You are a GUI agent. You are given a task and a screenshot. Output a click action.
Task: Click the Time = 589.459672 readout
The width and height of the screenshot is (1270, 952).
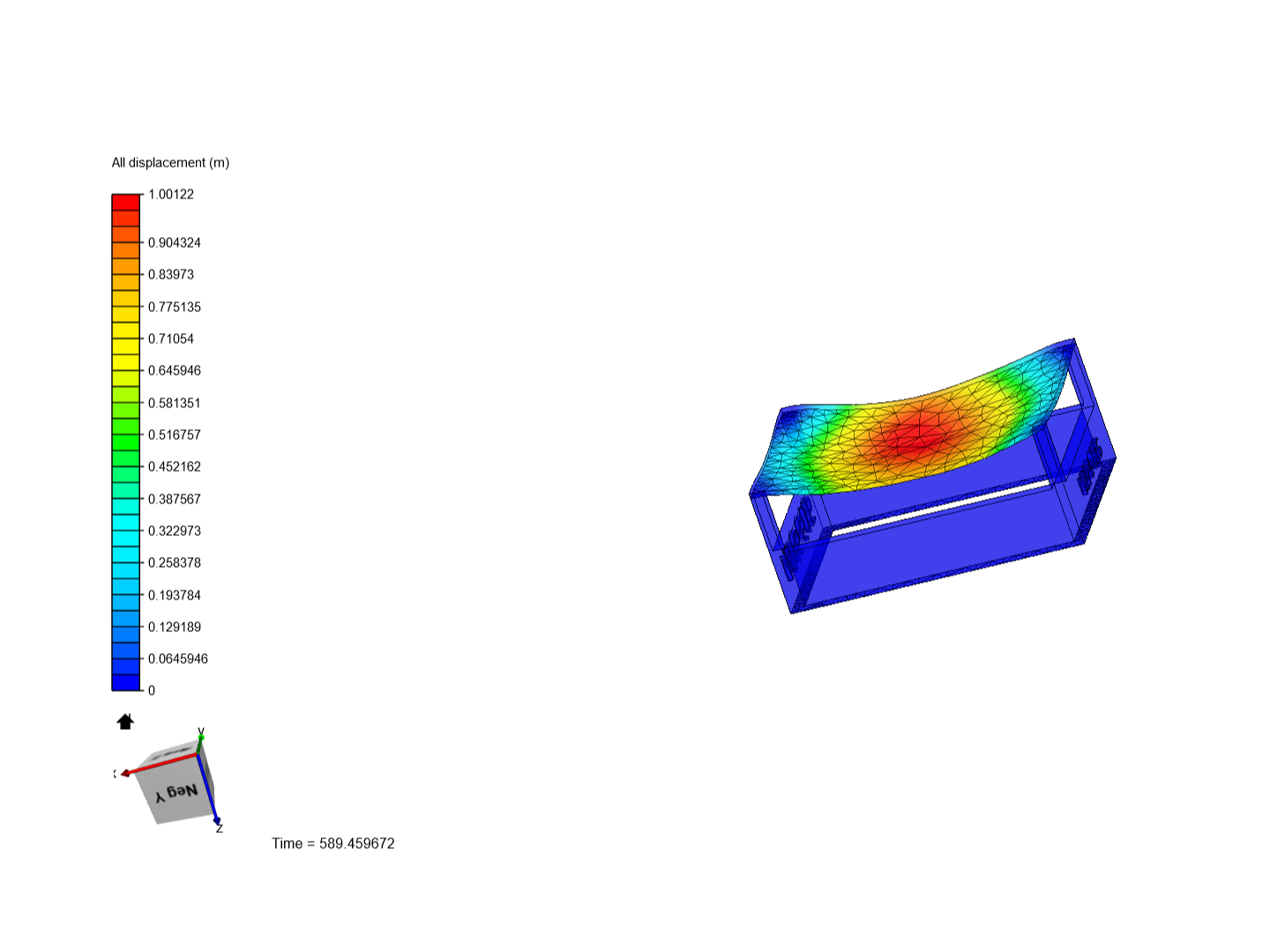click(333, 844)
